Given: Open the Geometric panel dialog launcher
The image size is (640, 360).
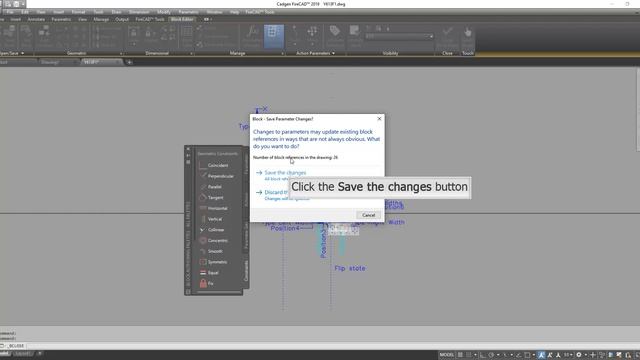Looking at the screenshot, I should pyautogui.click(x=121, y=53).
